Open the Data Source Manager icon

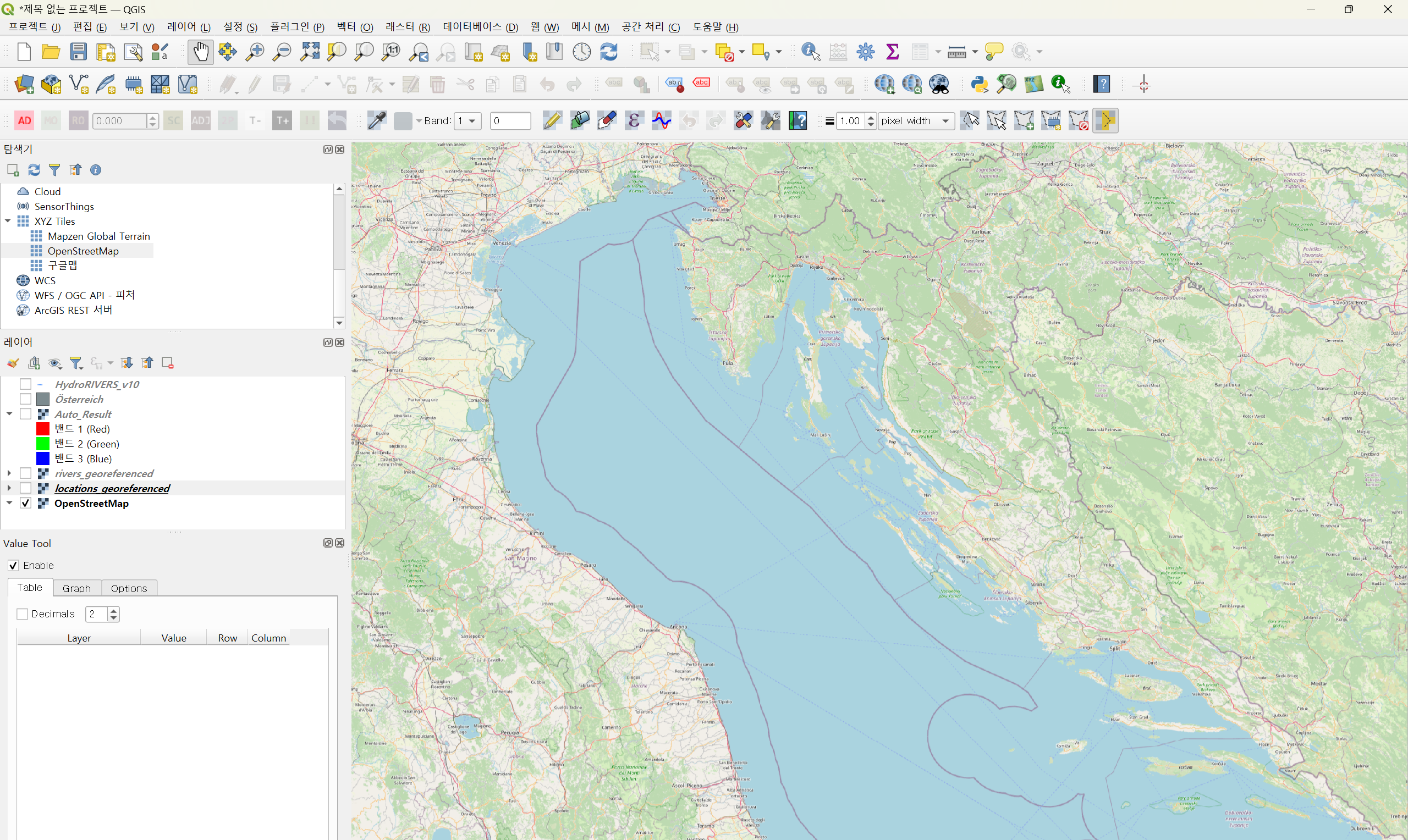24,84
